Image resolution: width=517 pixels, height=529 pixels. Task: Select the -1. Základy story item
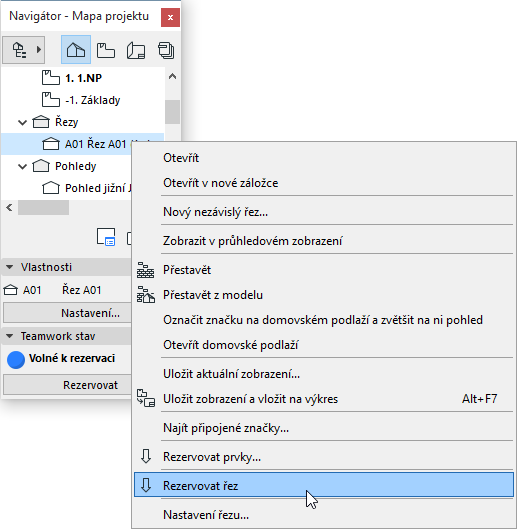pos(82,100)
